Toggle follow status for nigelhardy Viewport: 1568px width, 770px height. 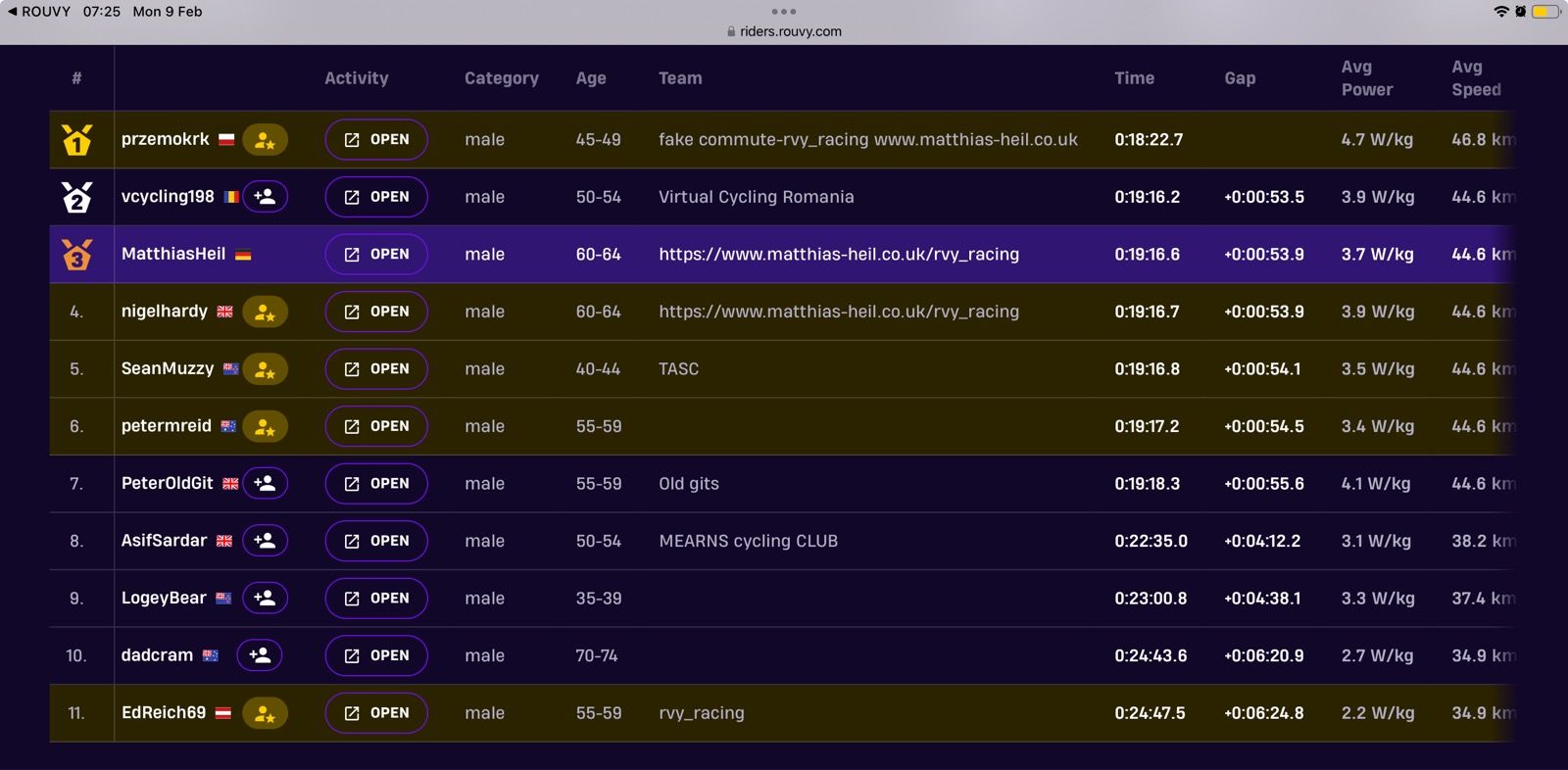(x=265, y=313)
